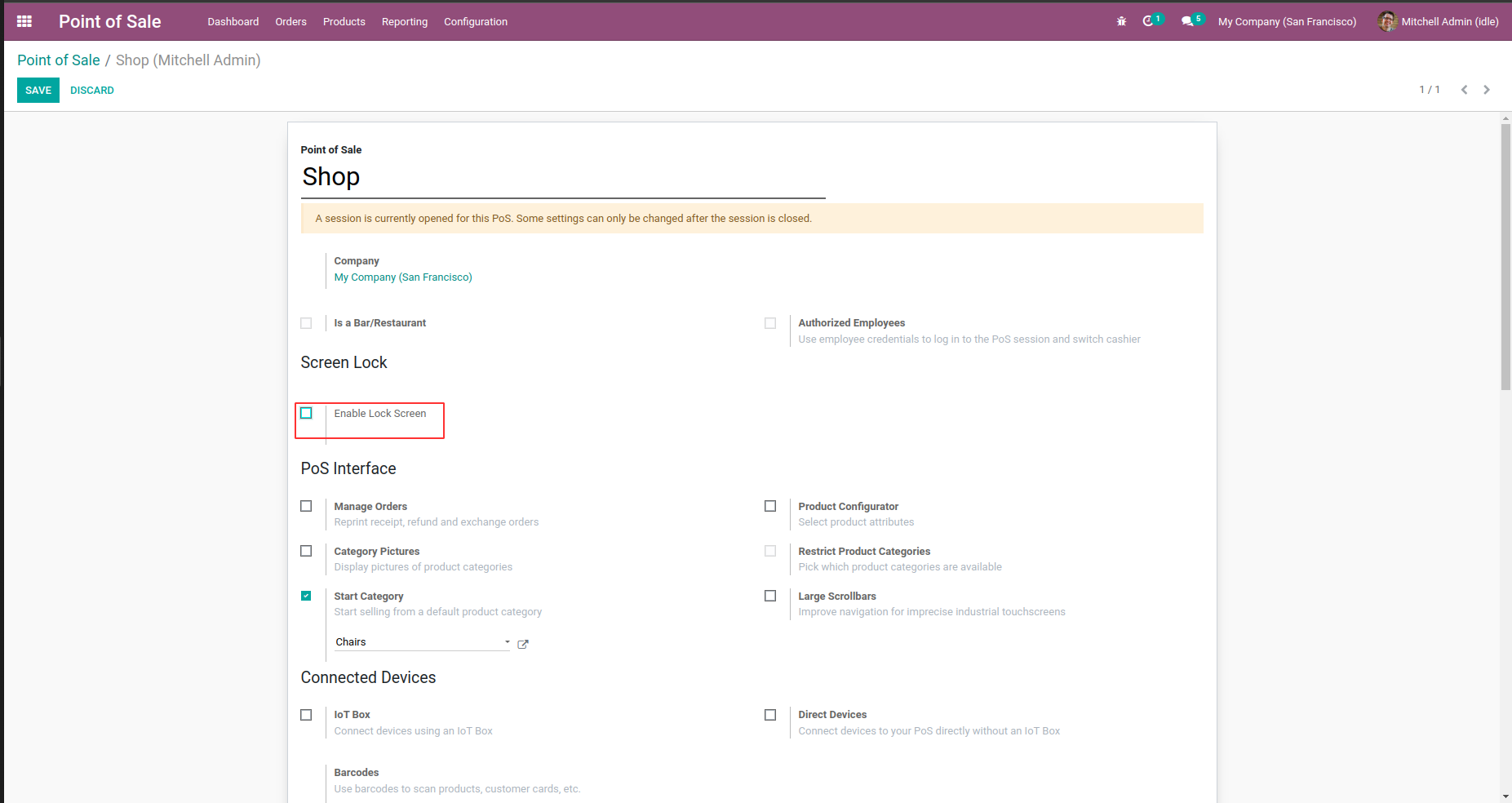The height and width of the screenshot is (803, 1512).
Task: Expand the Chairs start category dropdown
Action: tap(507, 642)
